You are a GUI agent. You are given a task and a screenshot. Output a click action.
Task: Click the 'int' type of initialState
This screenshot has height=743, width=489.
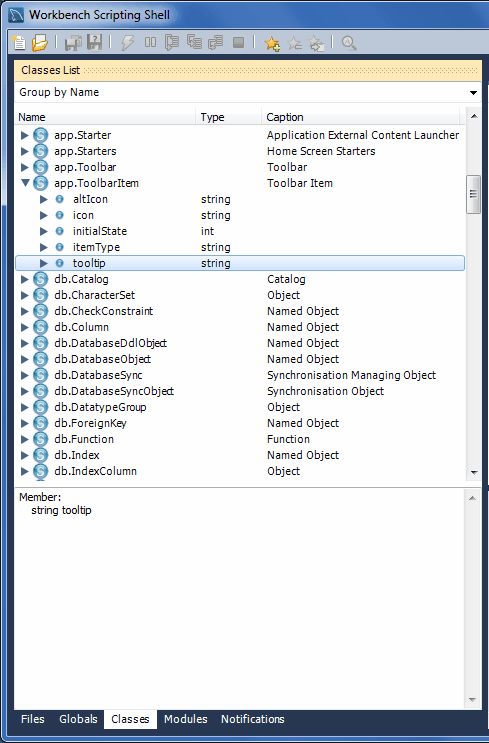click(x=207, y=231)
